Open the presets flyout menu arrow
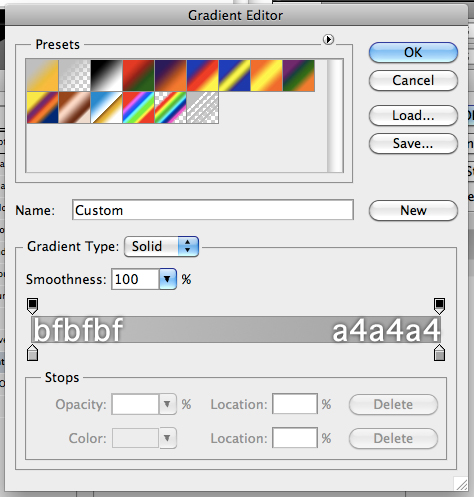The width and height of the screenshot is (474, 497). [328, 40]
